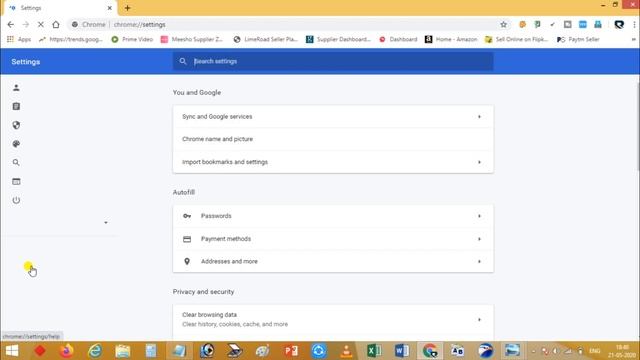Open Excel from the taskbar

click(374, 351)
